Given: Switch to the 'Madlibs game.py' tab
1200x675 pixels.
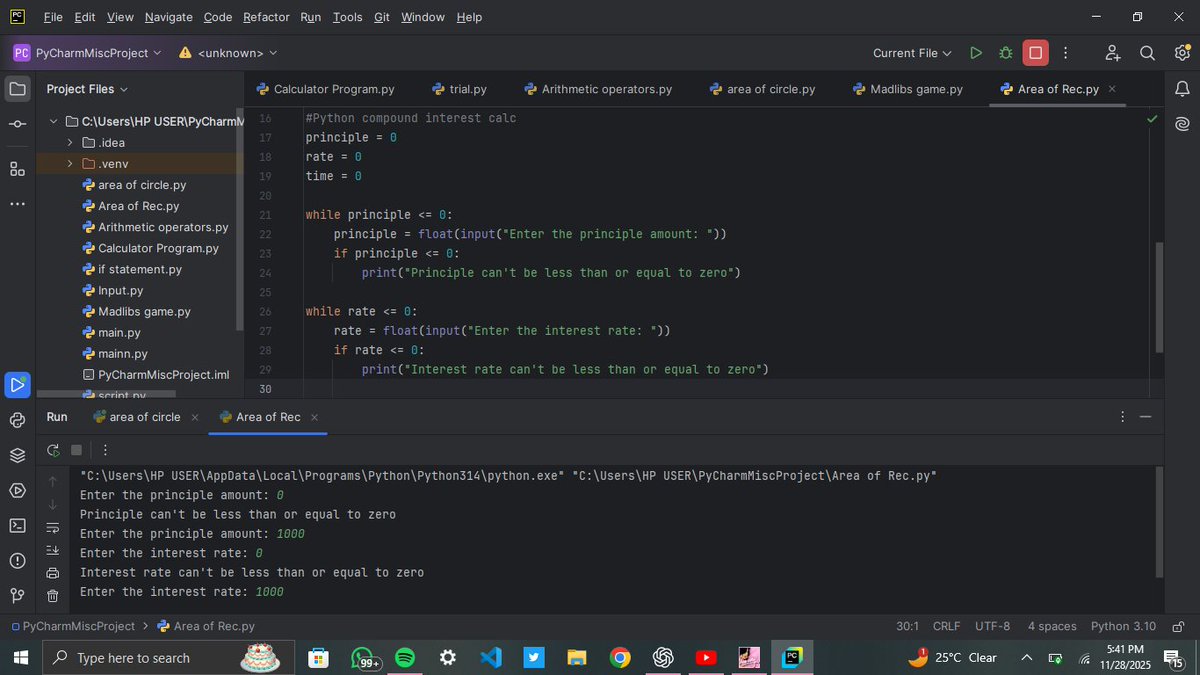Looking at the screenshot, I should (x=907, y=88).
